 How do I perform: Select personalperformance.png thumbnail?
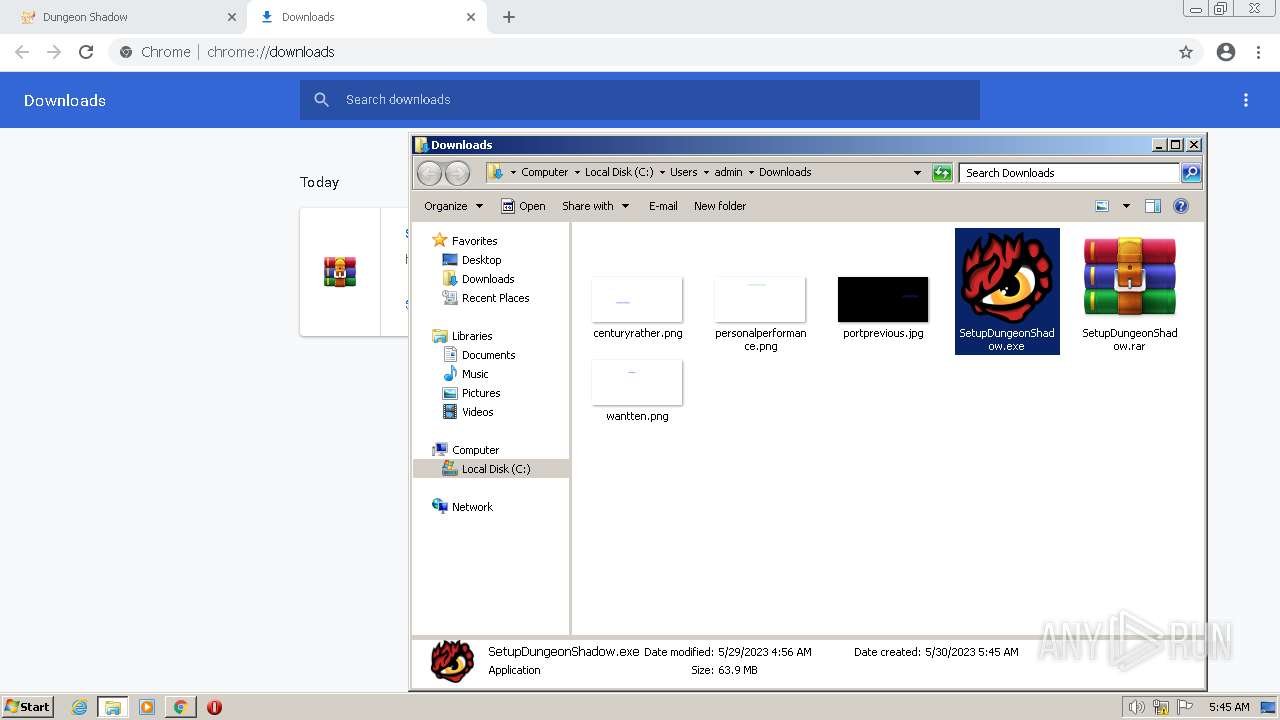(x=760, y=300)
